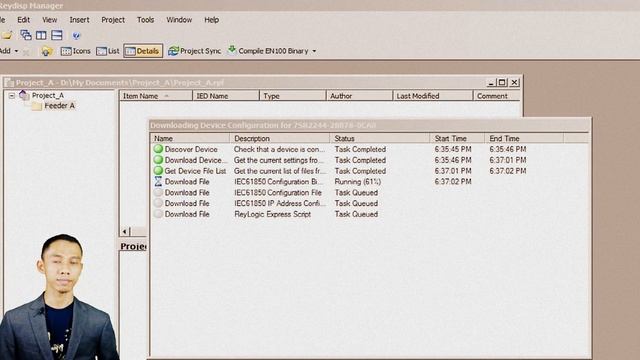Click the Name column header in download dialog
Screen dimensions: 640x360
coord(190,138)
